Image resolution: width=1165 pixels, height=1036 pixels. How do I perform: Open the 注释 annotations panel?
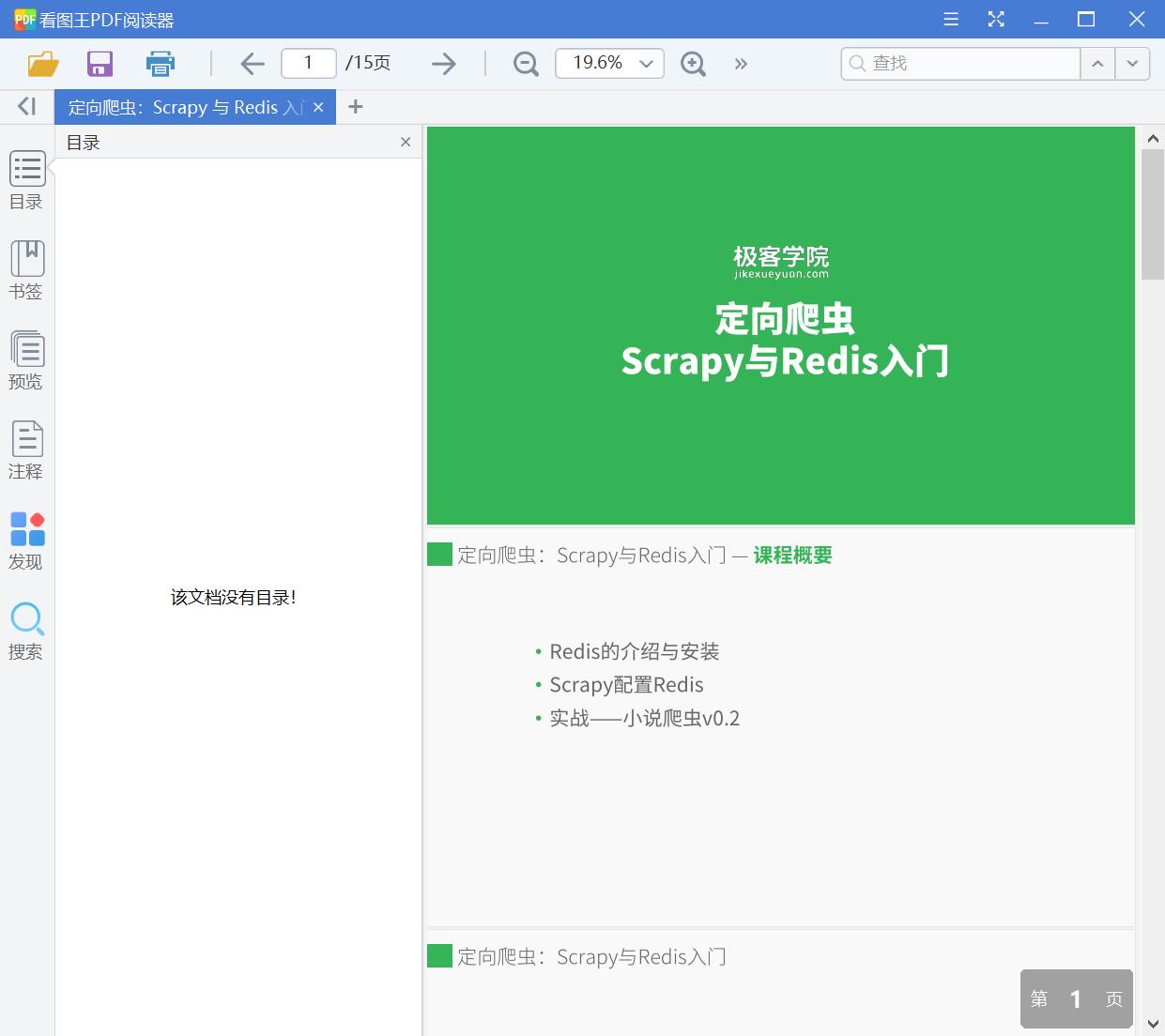pos(26,449)
